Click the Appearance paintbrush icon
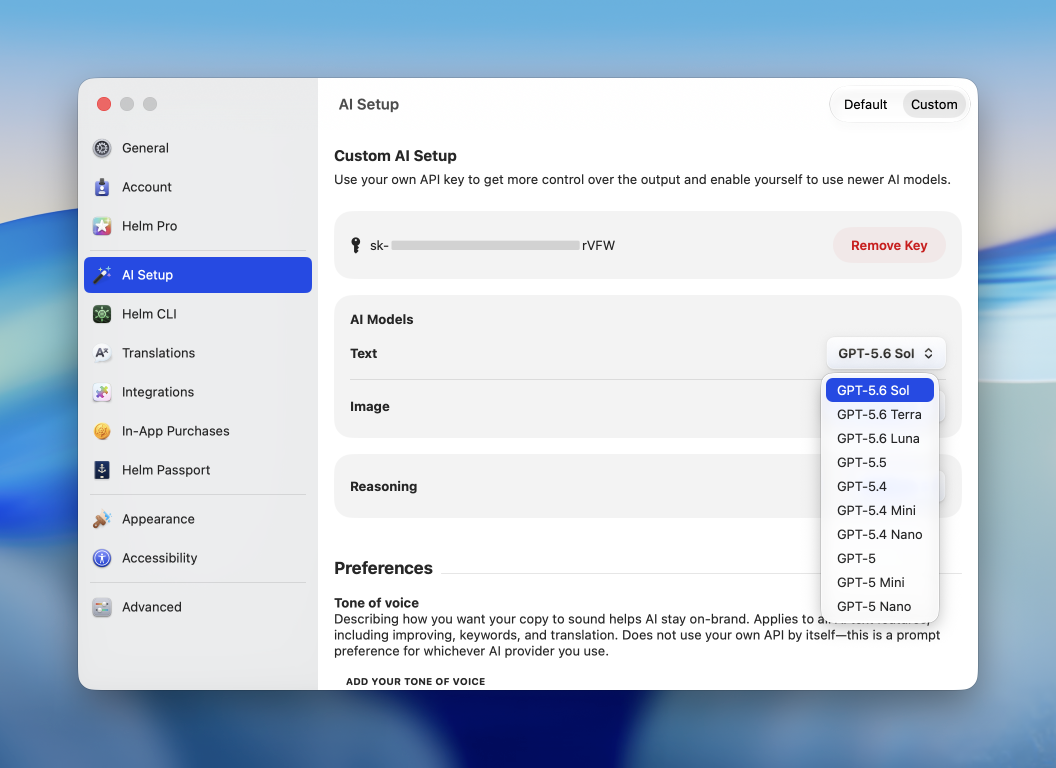Viewport: 1056px width, 768px height. point(102,519)
